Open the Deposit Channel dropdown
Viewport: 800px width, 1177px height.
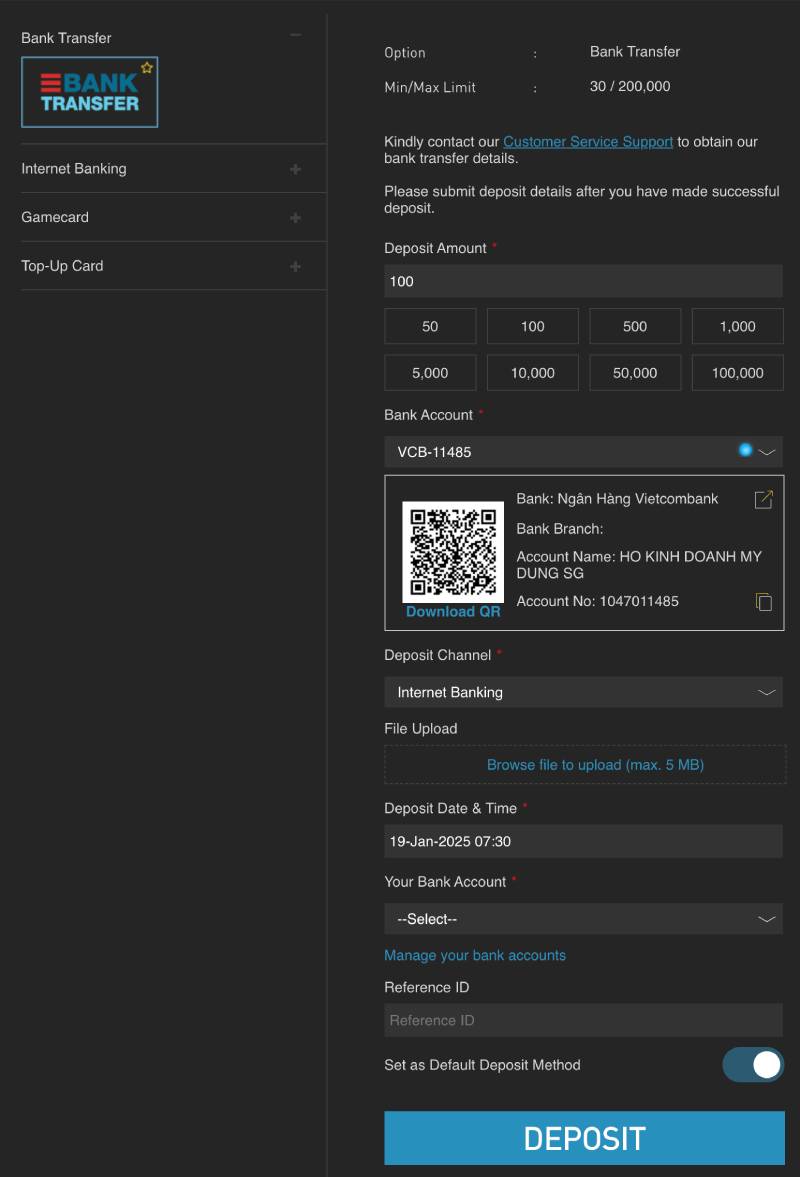coord(583,692)
